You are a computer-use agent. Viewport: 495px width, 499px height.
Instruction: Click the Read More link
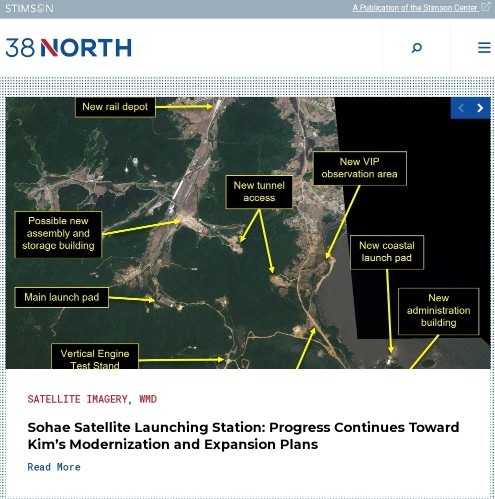point(54,467)
